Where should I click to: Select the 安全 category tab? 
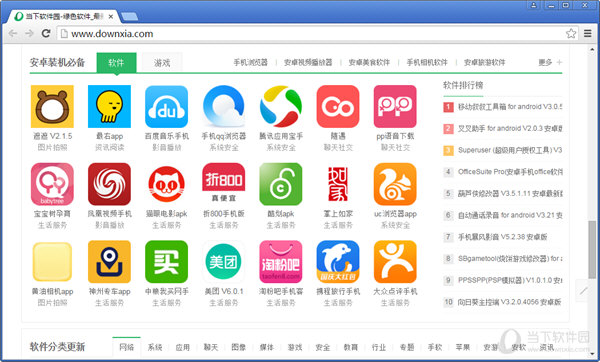click(x=323, y=347)
